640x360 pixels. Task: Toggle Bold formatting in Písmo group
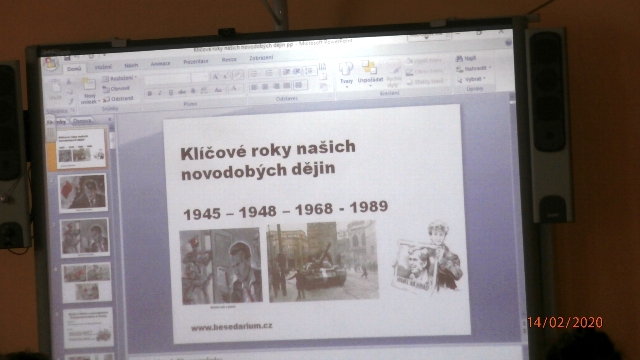coord(150,93)
